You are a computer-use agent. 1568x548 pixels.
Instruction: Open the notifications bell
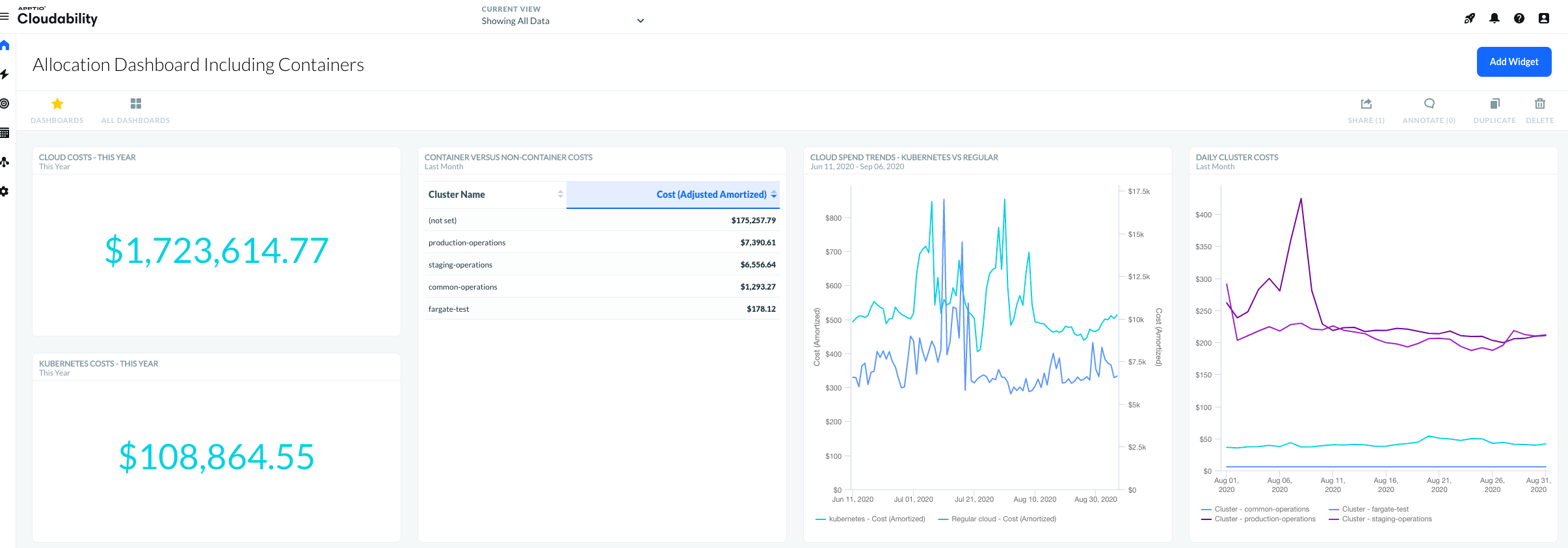coord(1494,18)
